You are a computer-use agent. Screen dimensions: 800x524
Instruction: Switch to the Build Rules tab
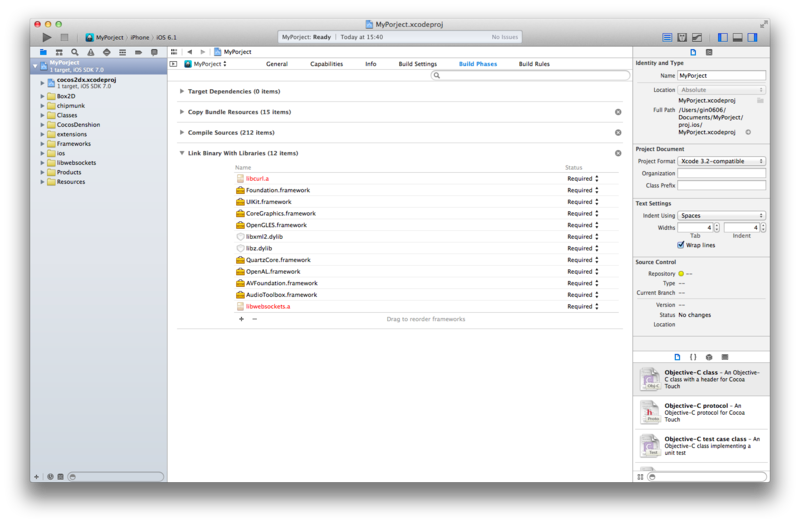click(x=534, y=64)
